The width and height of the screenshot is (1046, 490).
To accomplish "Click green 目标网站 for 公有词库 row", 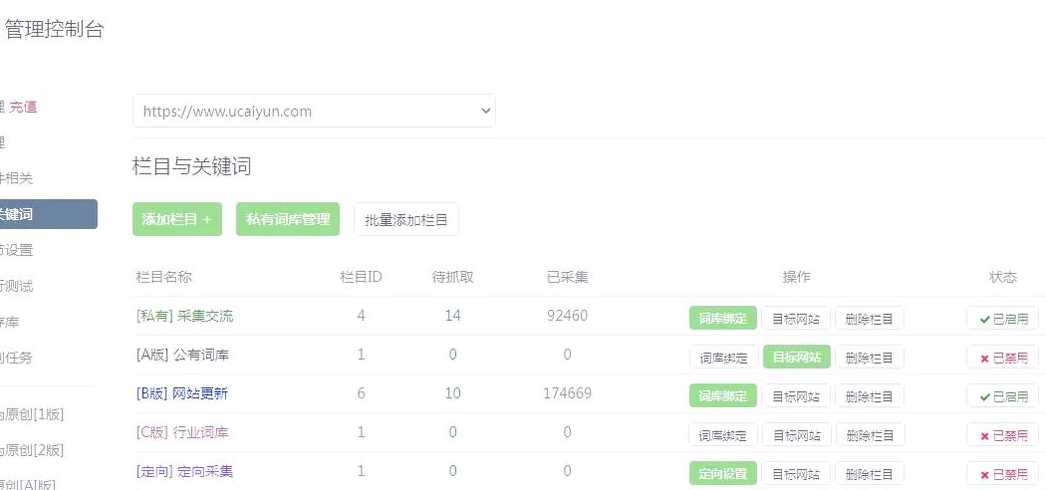I will pos(796,357).
